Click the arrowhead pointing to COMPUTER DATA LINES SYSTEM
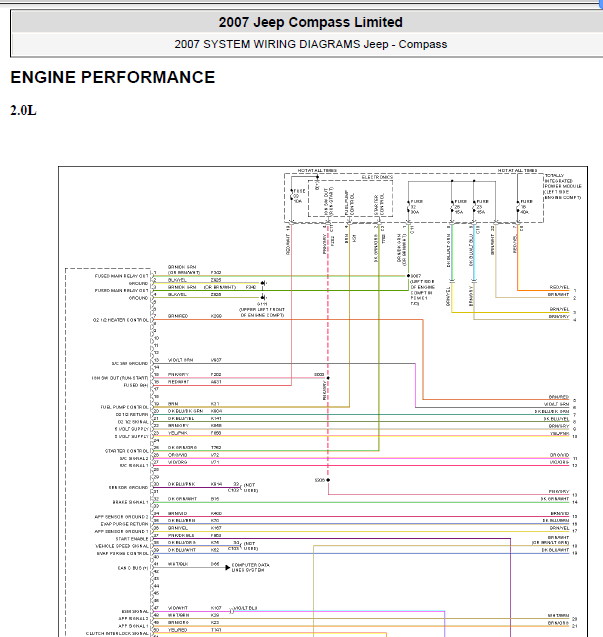Viewport: 603px width, 637px height. 228,568
